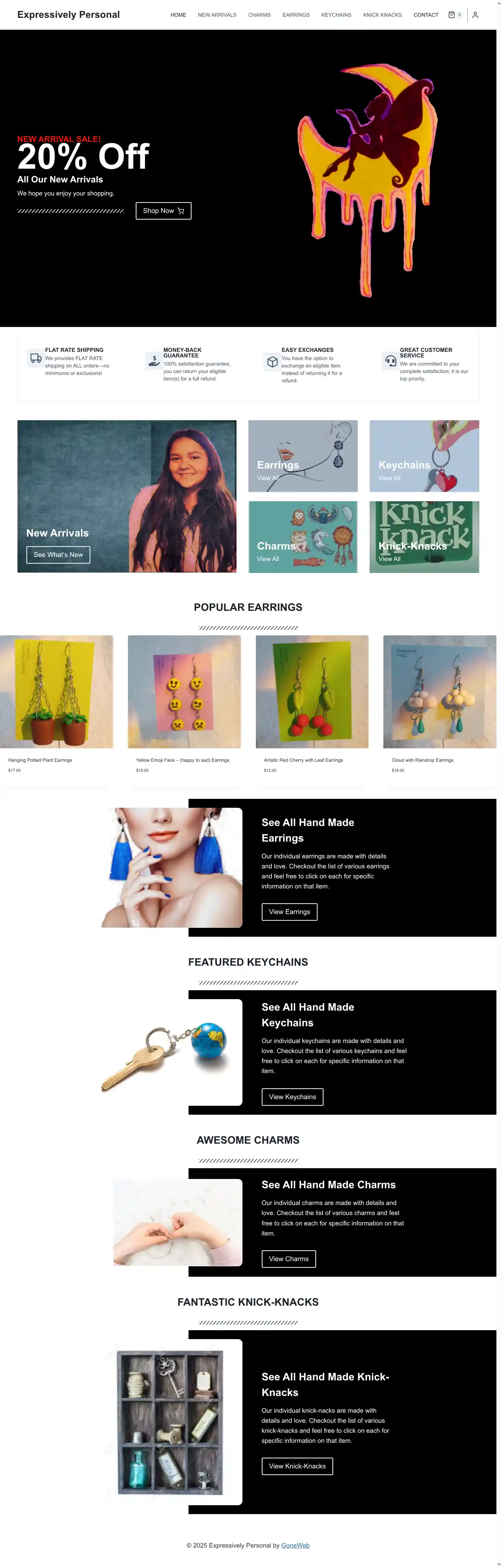Click the View Knick-Knacks button
The image size is (502, 1568).
pyautogui.click(x=297, y=1466)
